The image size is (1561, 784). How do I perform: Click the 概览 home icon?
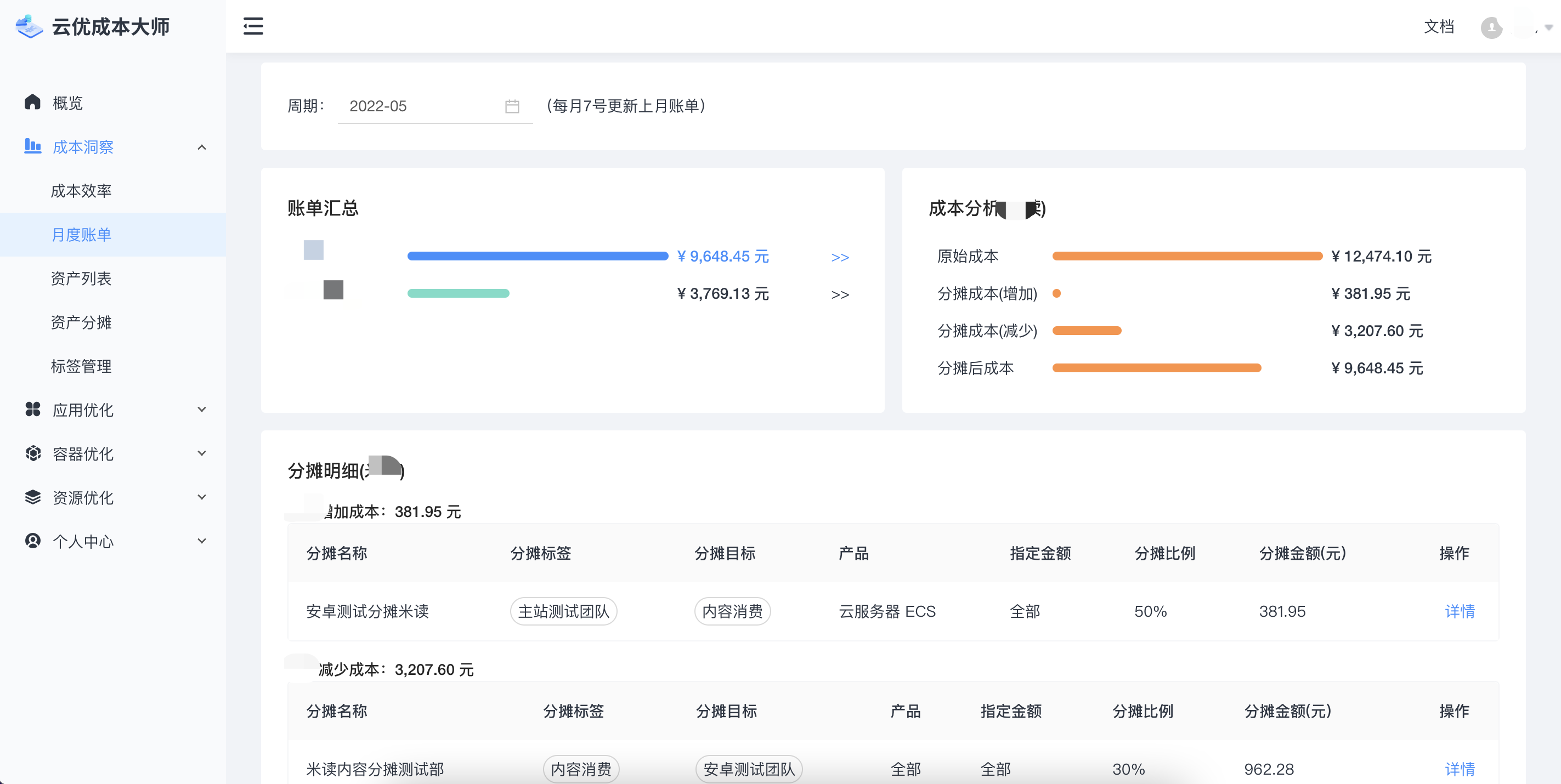point(33,102)
